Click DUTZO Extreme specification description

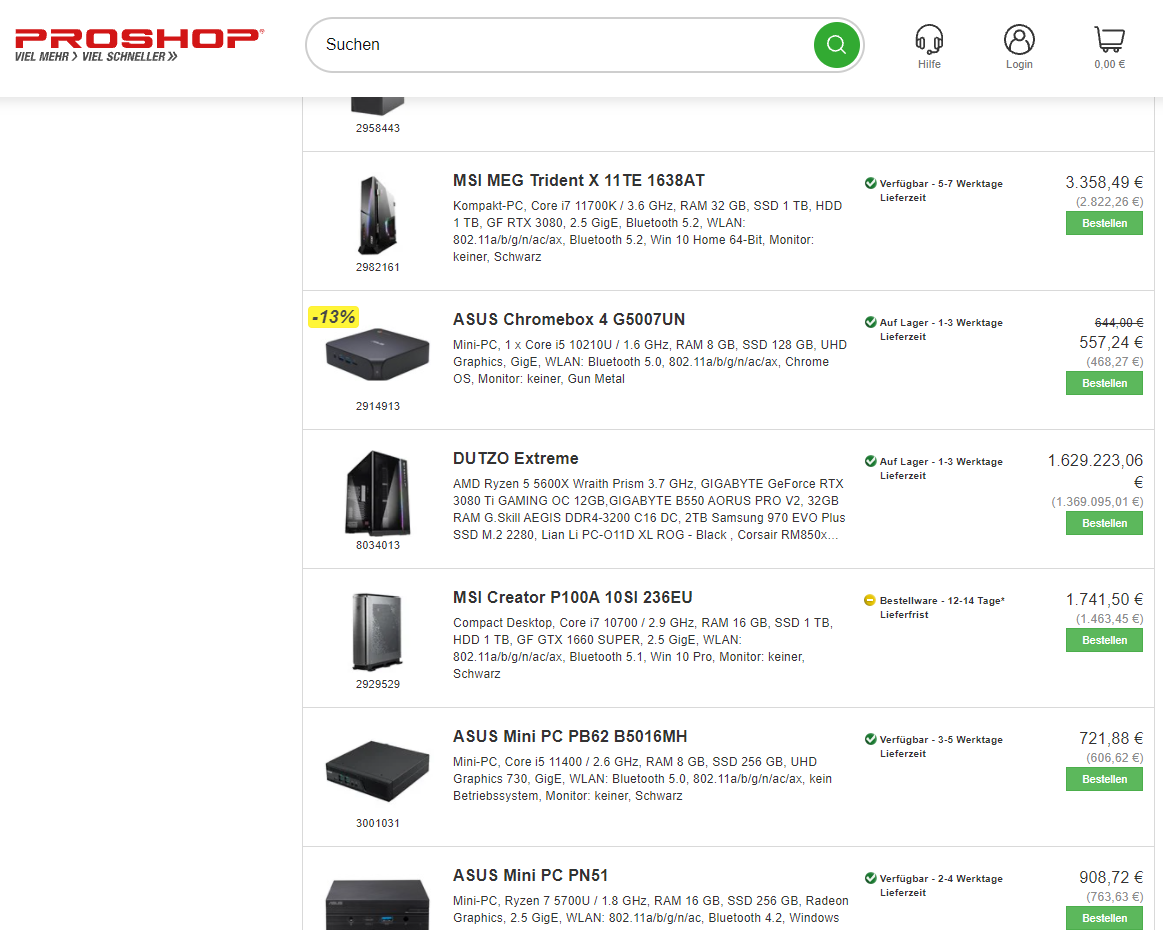[x=649, y=509]
